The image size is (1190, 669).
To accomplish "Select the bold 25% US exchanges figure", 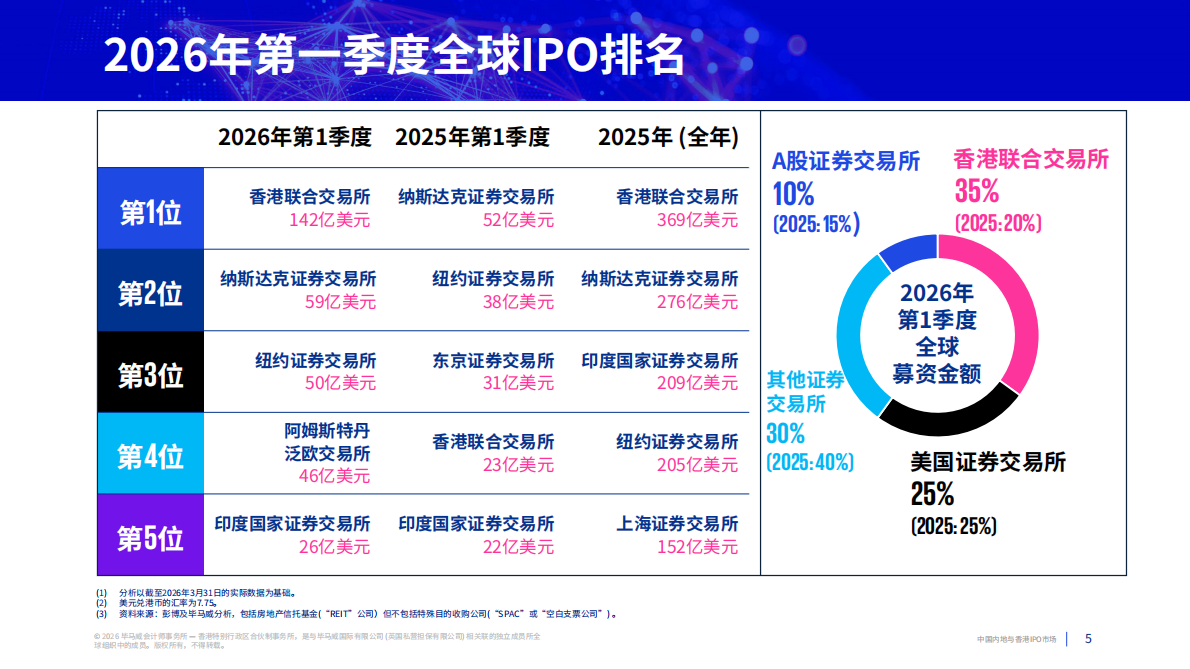I will [x=932, y=495].
